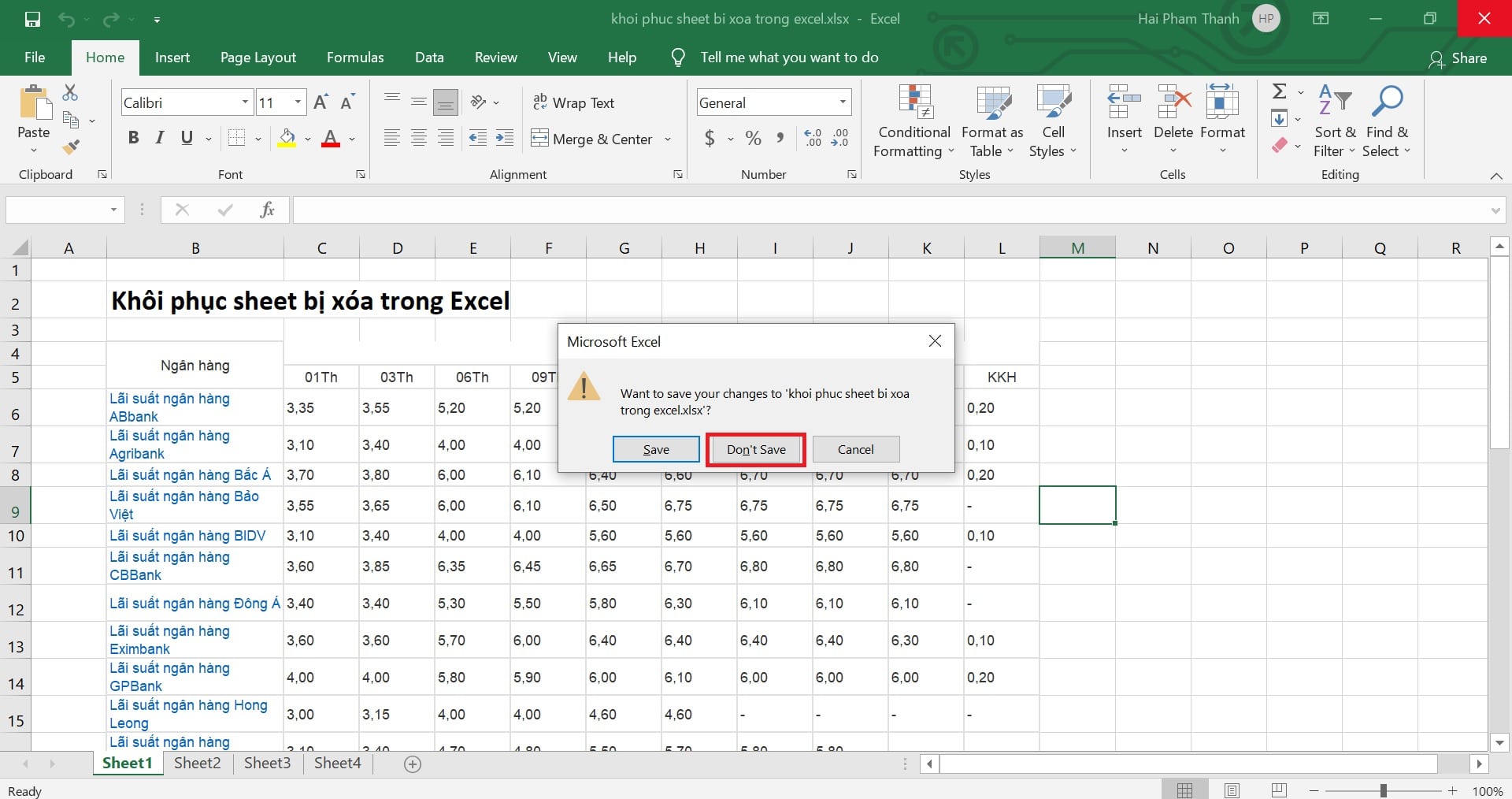
Task: Open the General number format dropdown
Action: (x=843, y=102)
